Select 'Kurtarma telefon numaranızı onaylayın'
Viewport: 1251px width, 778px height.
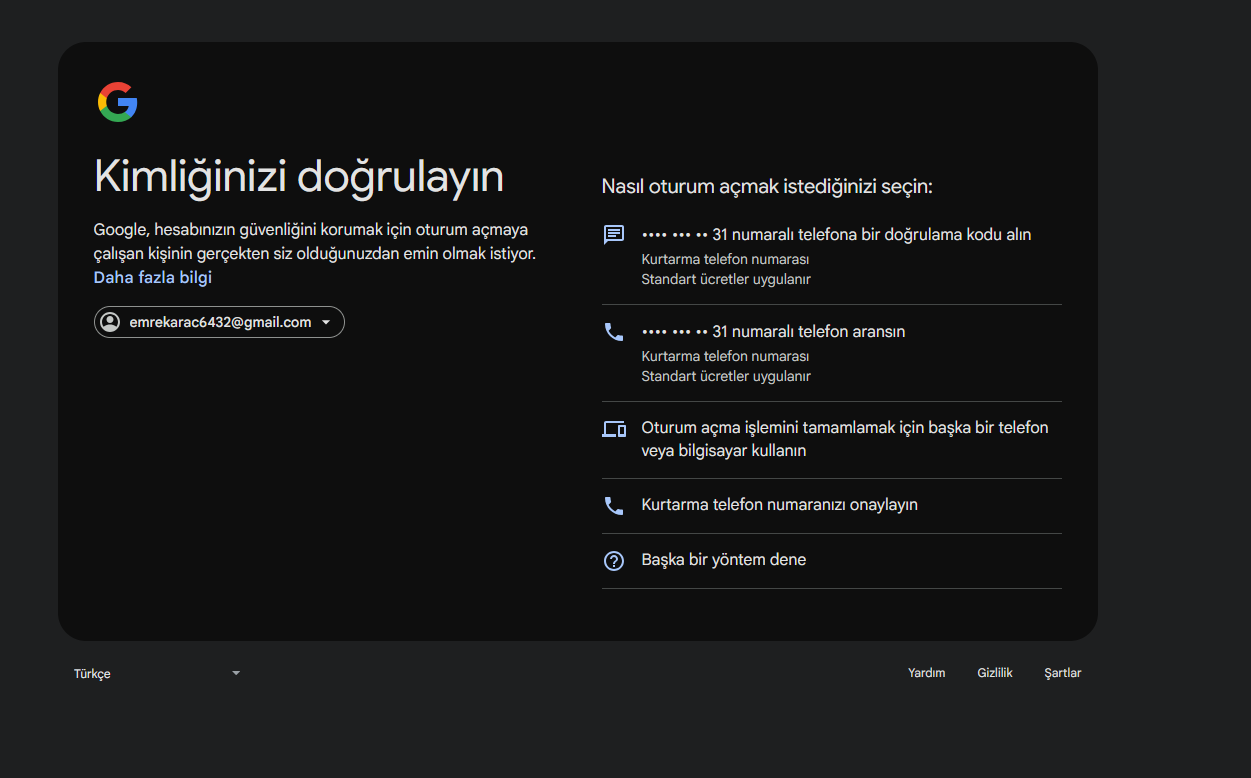[x=831, y=506]
